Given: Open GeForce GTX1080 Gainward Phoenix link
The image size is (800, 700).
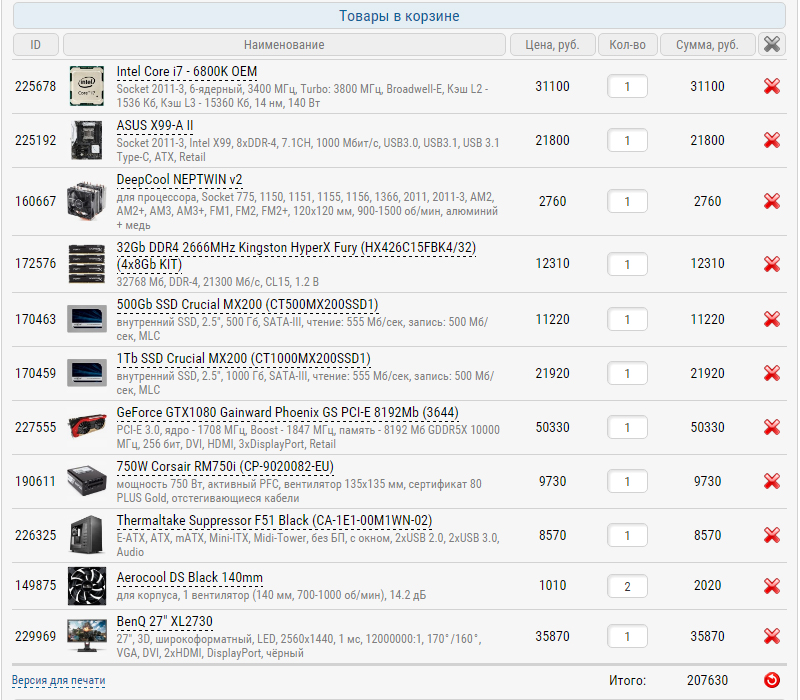Looking at the screenshot, I should pyautogui.click(x=287, y=413).
